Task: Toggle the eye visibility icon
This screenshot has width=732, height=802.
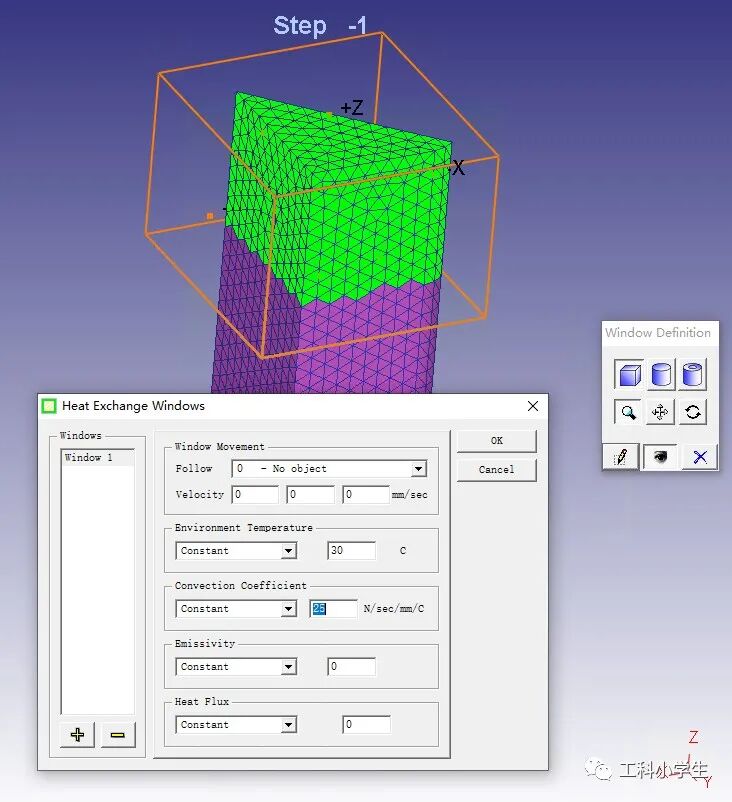Action: pyautogui.click(x=660, y=456)
